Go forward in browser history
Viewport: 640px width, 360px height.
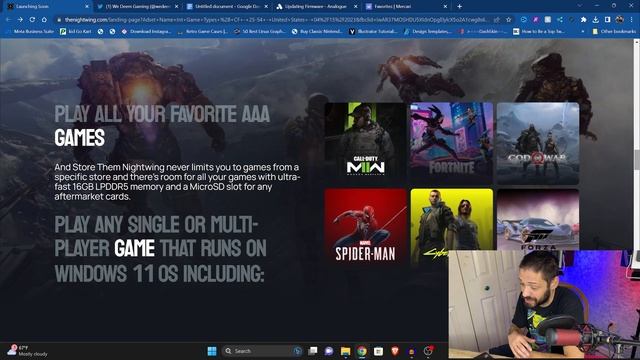pyautogui.click(x=20, y=20)
